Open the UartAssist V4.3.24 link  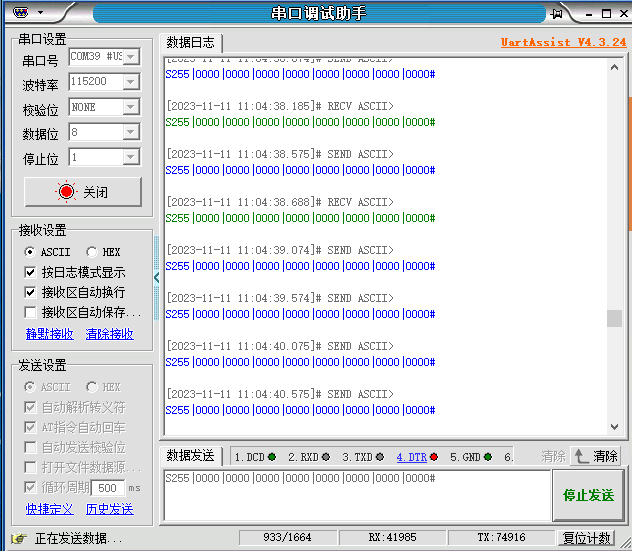click(563, 42)
